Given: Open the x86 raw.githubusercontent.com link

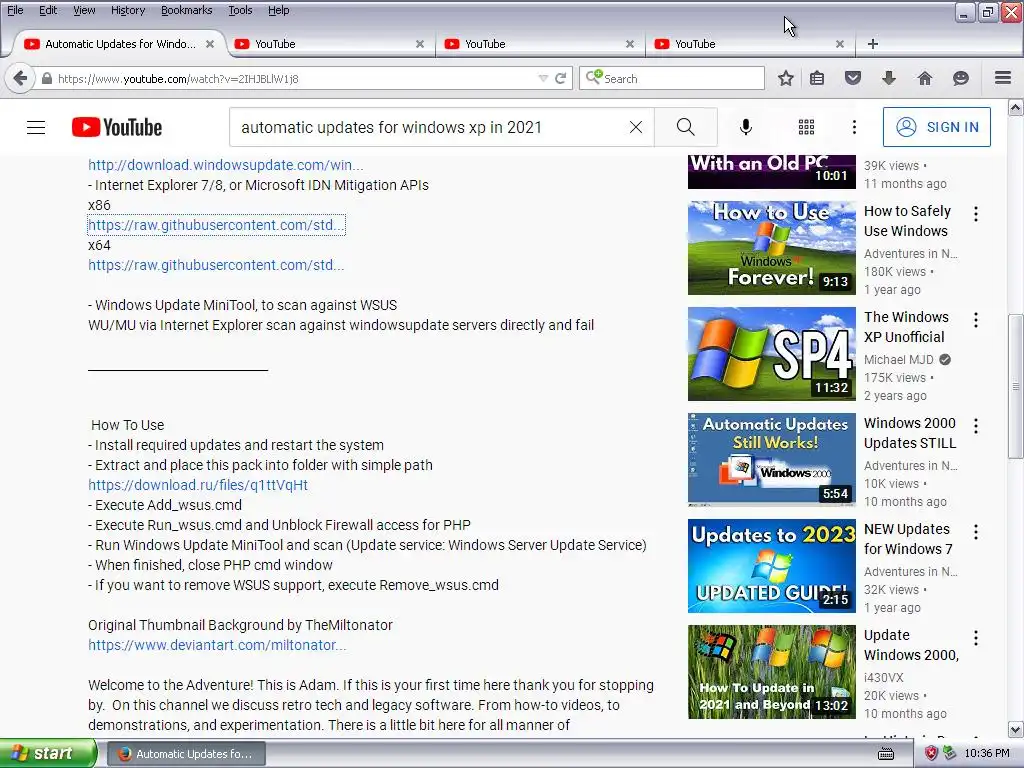Looking at the screenshot, I should pyautogui.click(x=216, y=225).
